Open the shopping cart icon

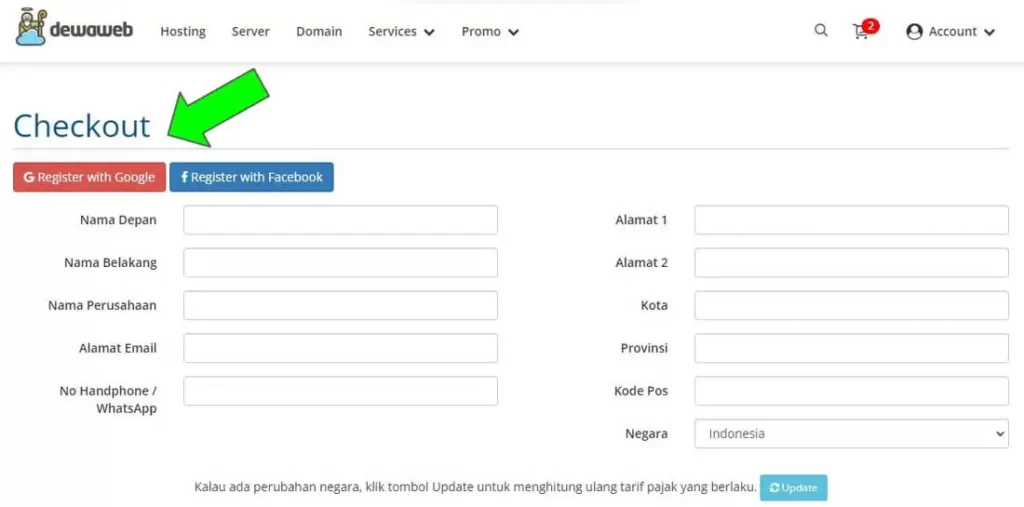coord(861,31)
